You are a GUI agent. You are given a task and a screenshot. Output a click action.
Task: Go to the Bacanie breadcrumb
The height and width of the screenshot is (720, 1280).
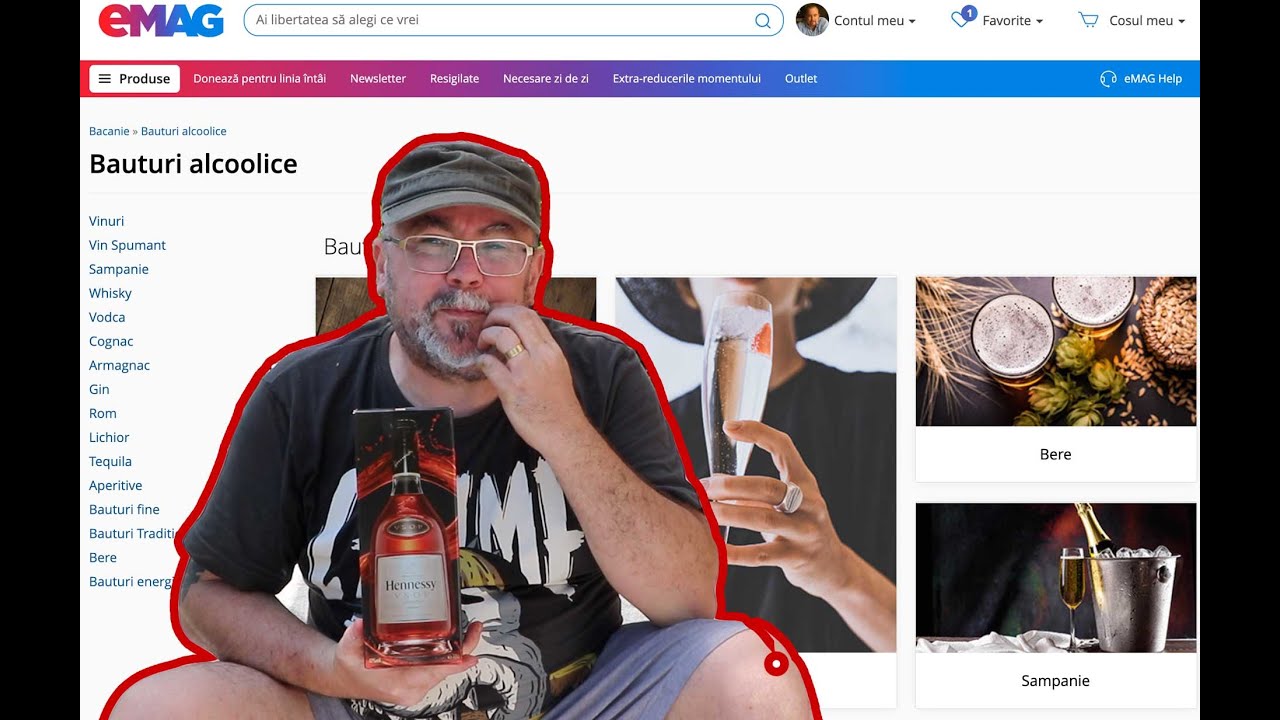(109, 131)
